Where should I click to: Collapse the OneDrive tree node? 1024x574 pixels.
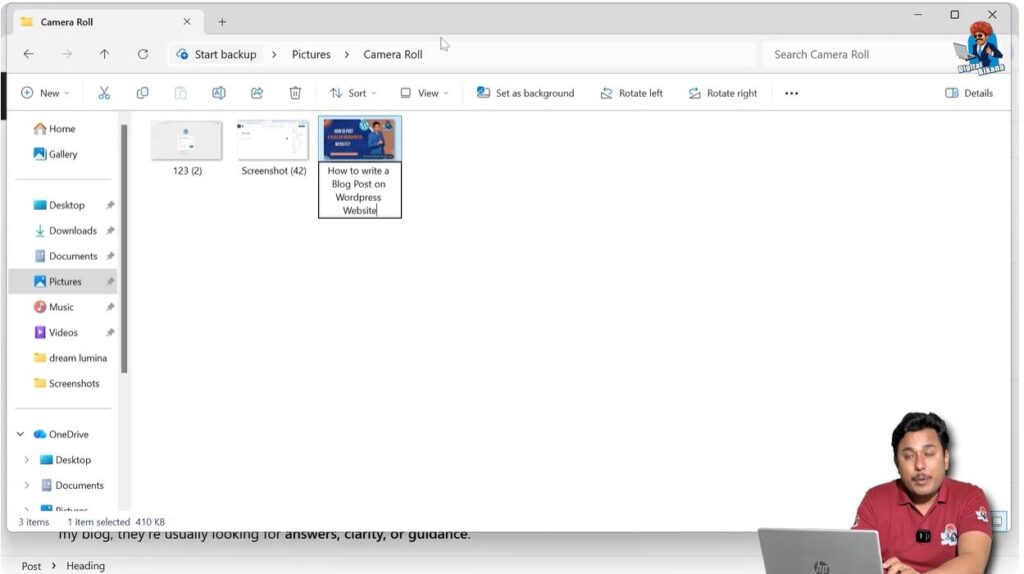[x=20, y=434]
